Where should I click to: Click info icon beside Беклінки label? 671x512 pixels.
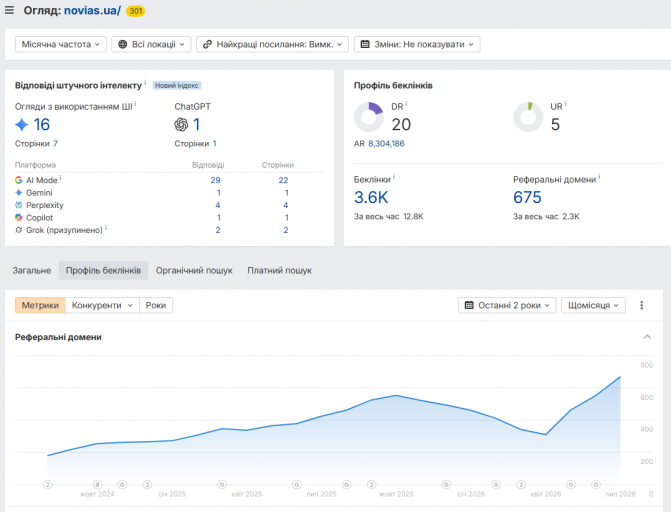pyautogui.click(x=394, y=176)
